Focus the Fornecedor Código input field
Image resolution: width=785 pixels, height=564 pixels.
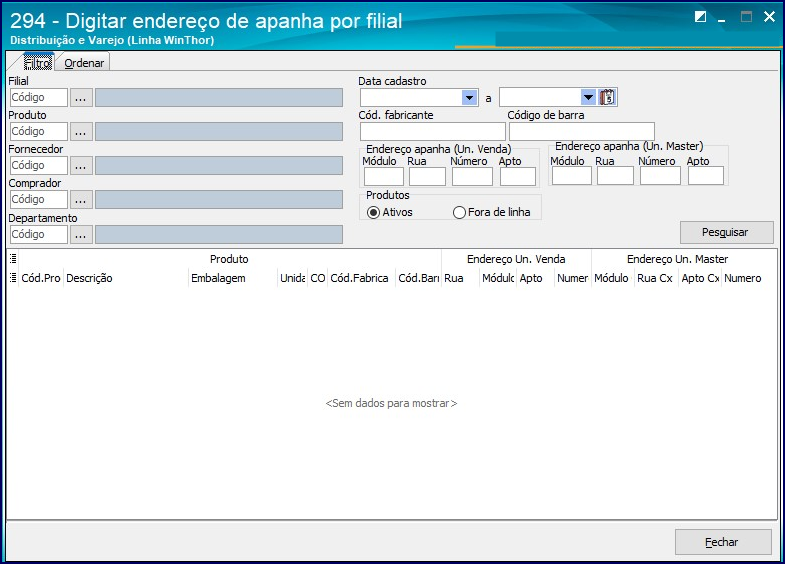pyautogui.click(x=39, y=166)
